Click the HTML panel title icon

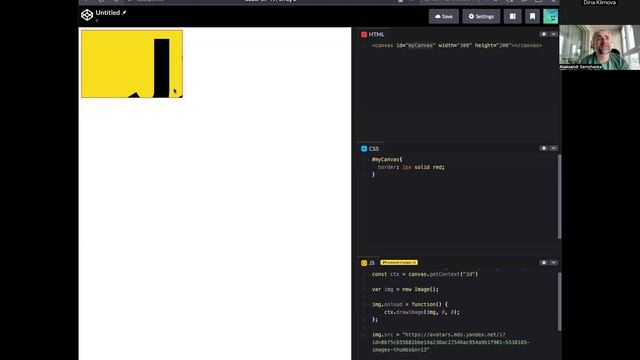pyautogui.click(x=364, y=35)
